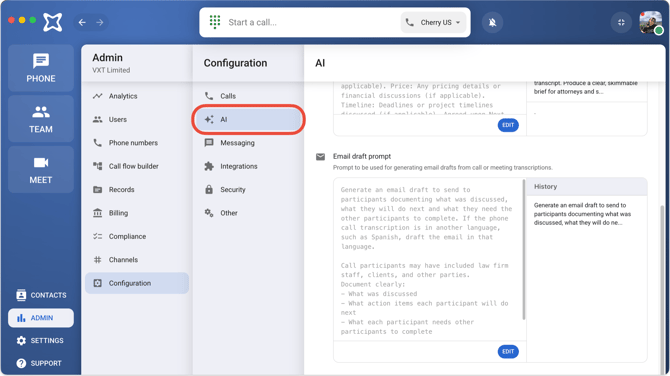Open Analytics admin page
Screen dimensions: 670x376
coord(137,96)
